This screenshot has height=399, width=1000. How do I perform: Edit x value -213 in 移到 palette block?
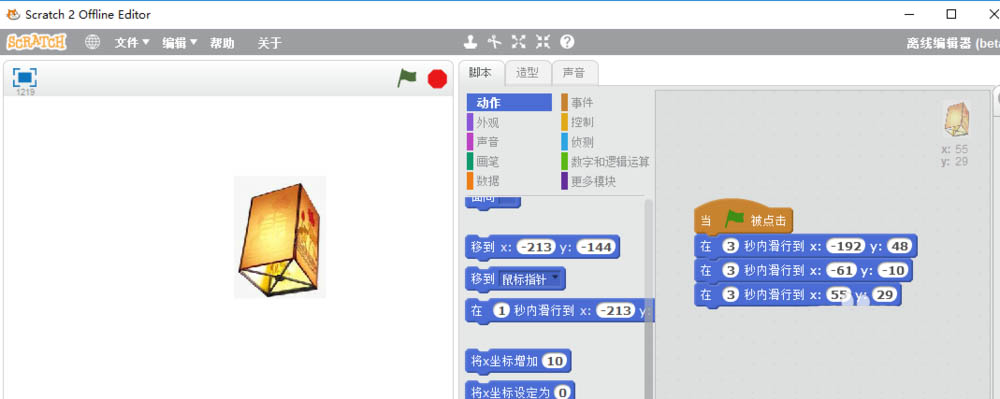coord(536,247)
